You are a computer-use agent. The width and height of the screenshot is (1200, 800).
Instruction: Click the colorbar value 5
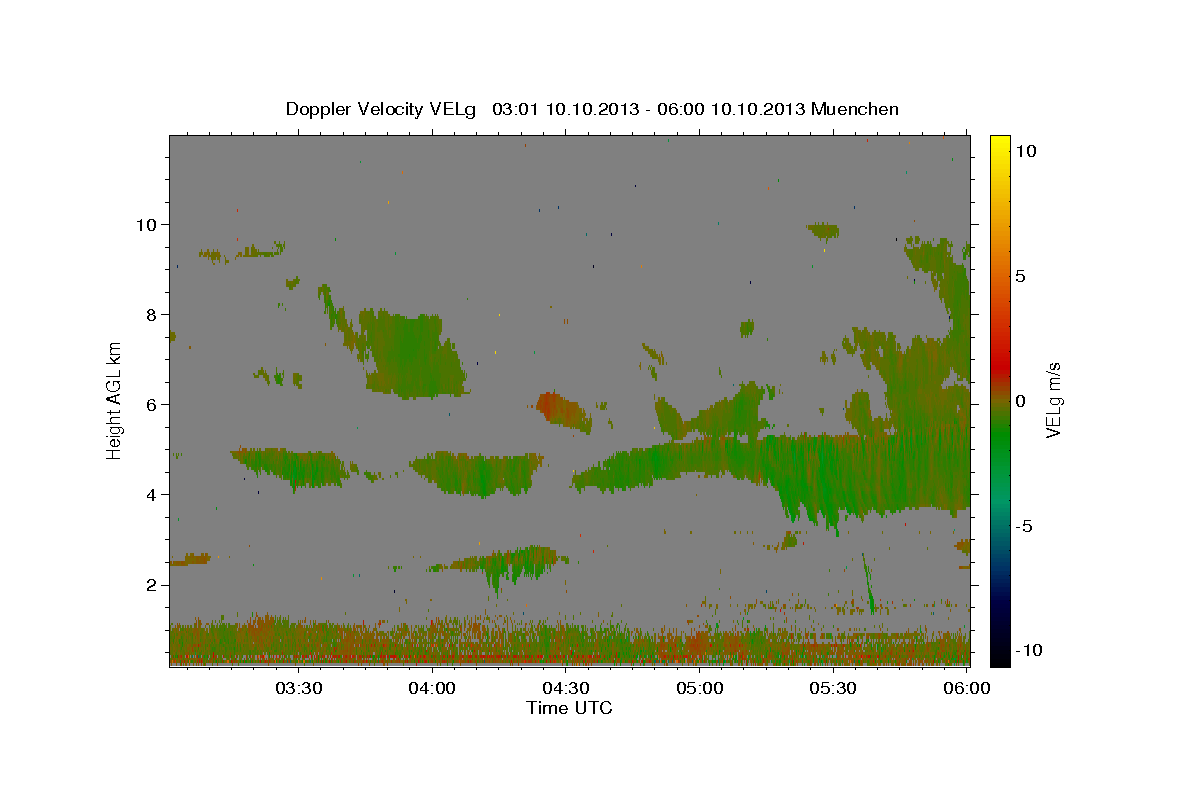[1022, 276]
